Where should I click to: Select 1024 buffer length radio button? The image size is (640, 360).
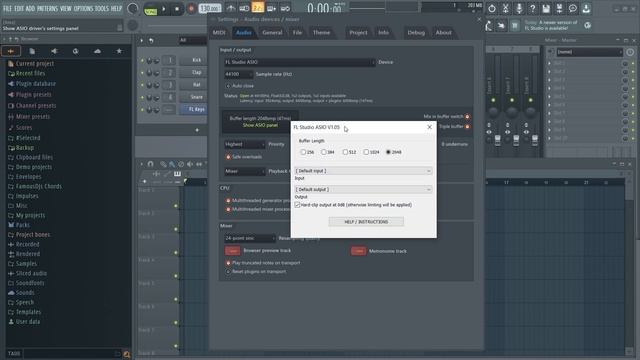[366, 152]
